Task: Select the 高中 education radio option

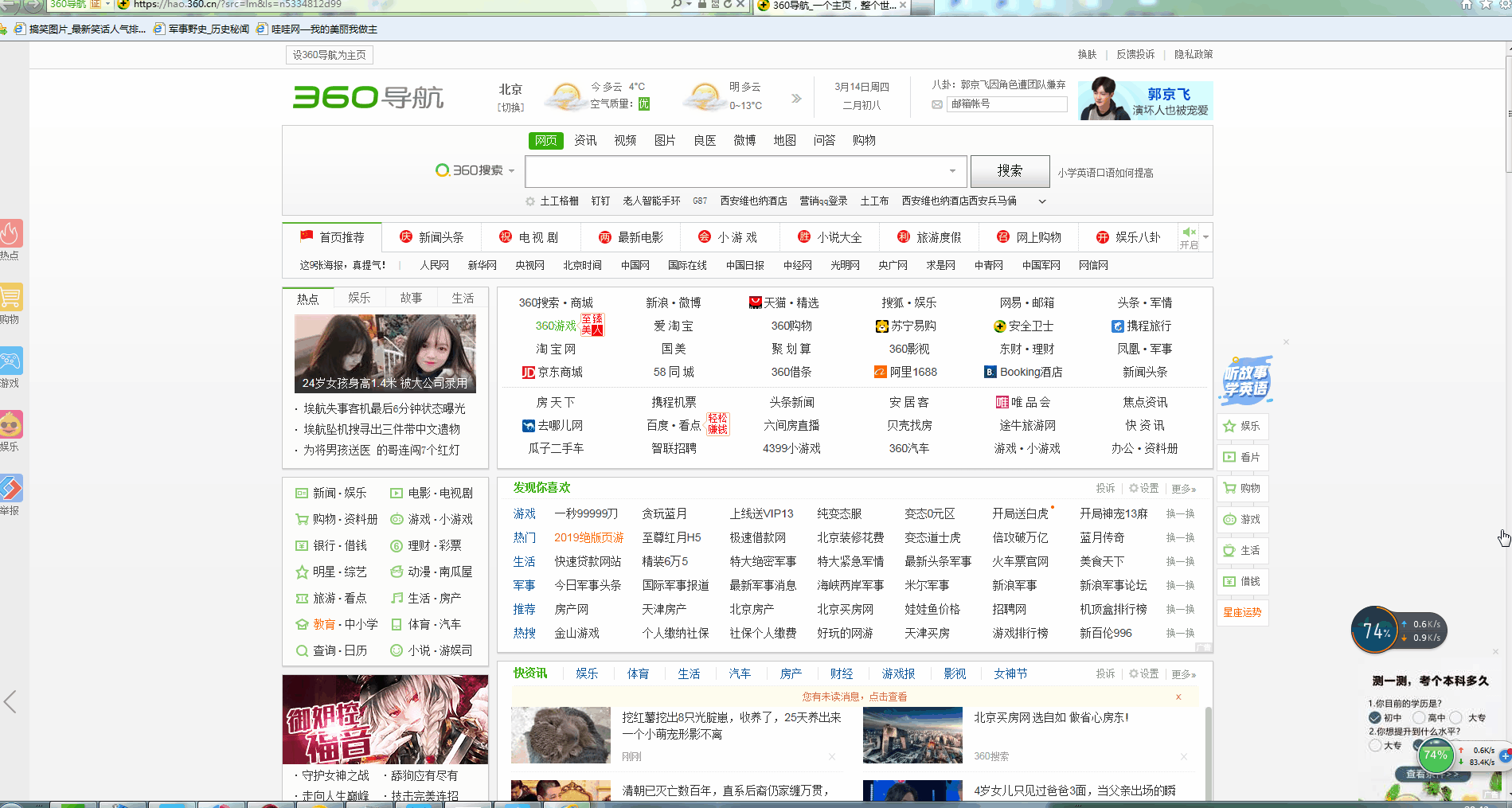Action: click(x=1419, y=717)
